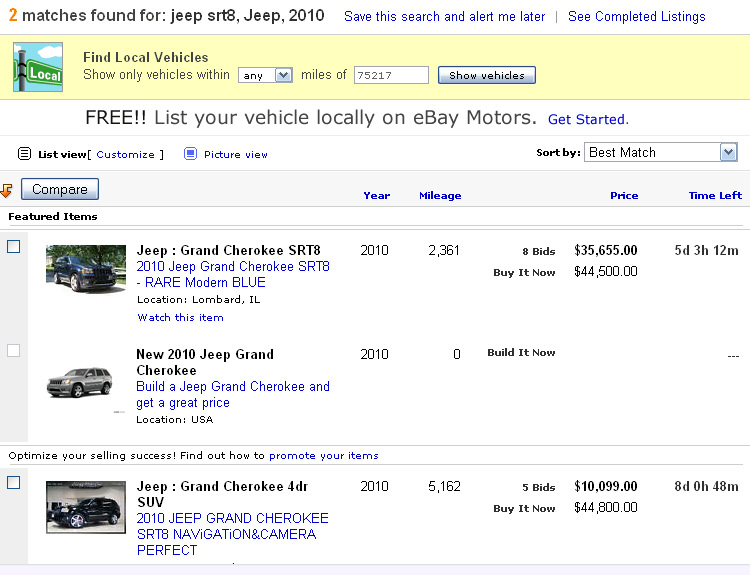Screen dimensions: 750x575
Task: Click Watch this item link
Action: click(180, 317)
